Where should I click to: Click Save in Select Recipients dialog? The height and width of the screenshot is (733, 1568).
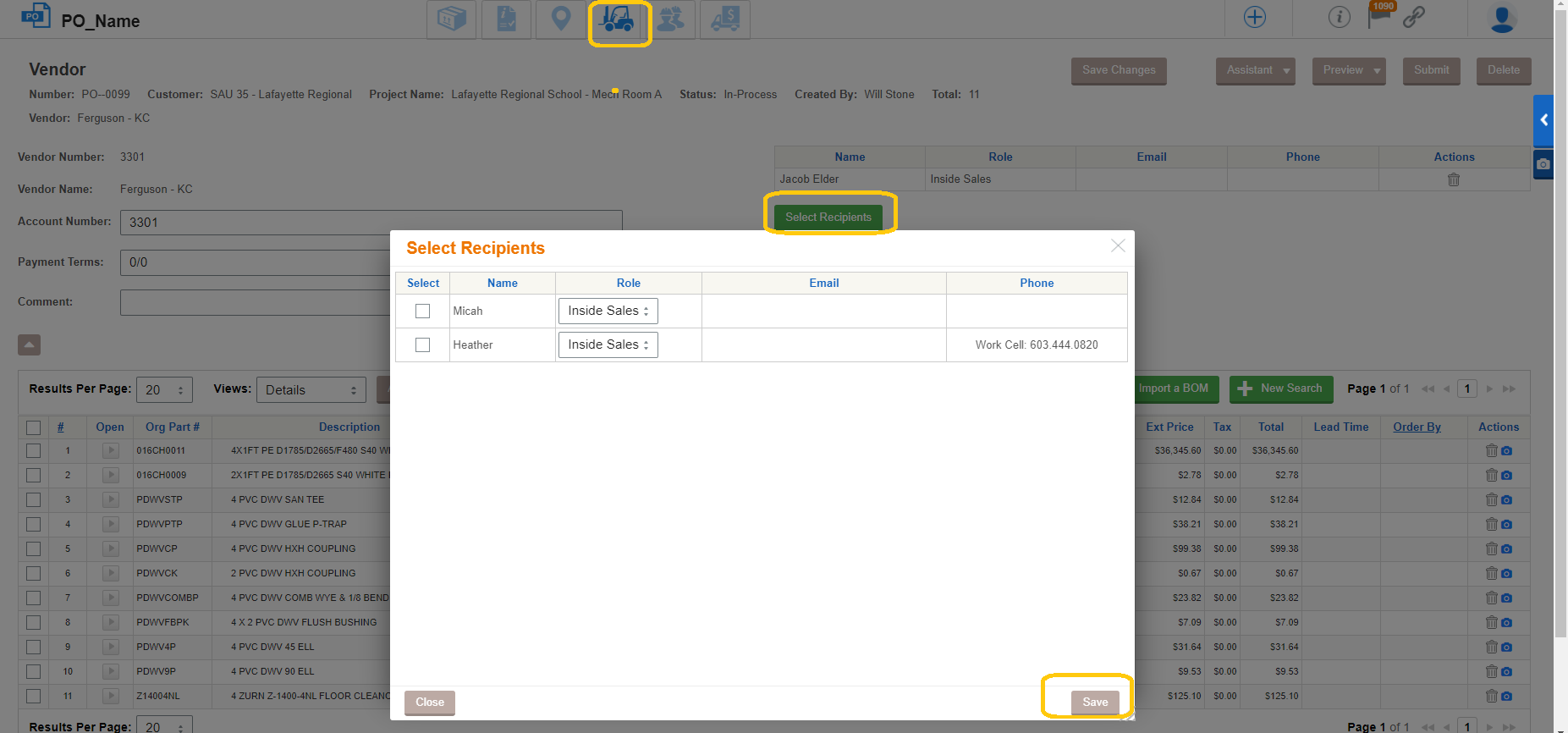[x=1095, y=703]
